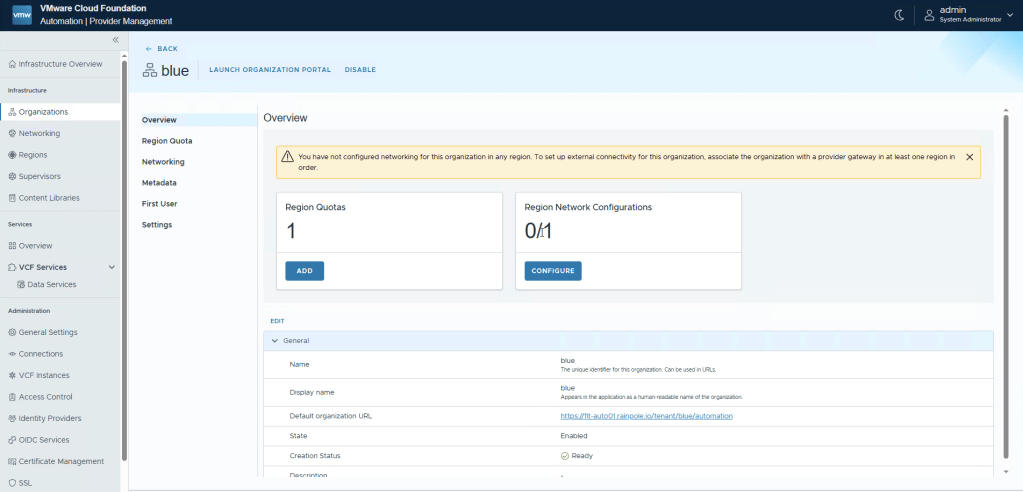The image size is (1023, 492).
Task: Collapse the General section
Action: 275,341
